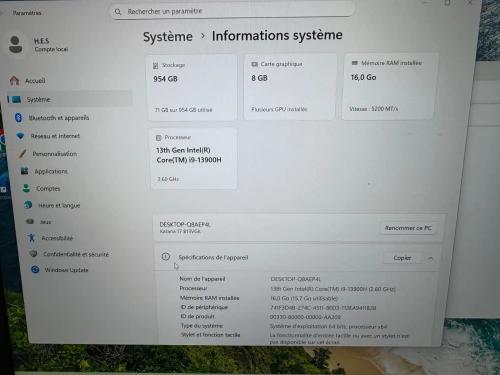
Task: Click the processor value 13th Gen Intel row
Action: tap(333, 289)
